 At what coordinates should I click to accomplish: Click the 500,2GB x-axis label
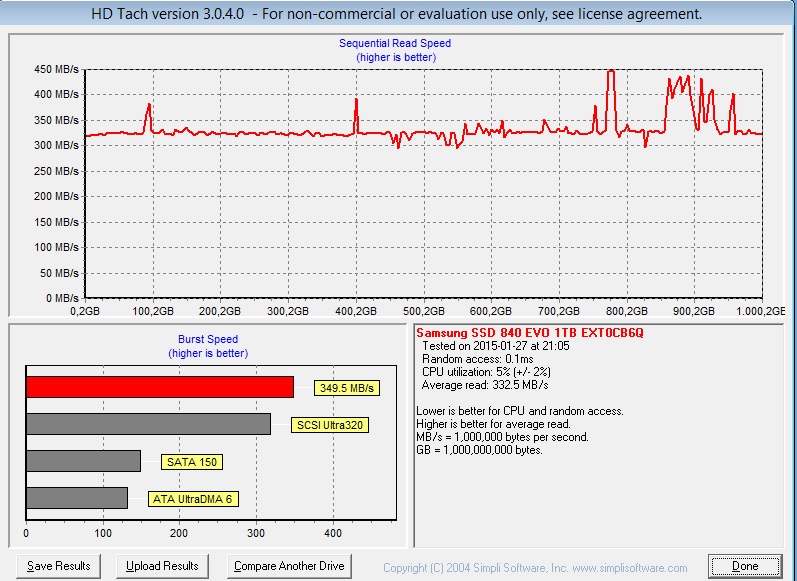click(424, 311)
